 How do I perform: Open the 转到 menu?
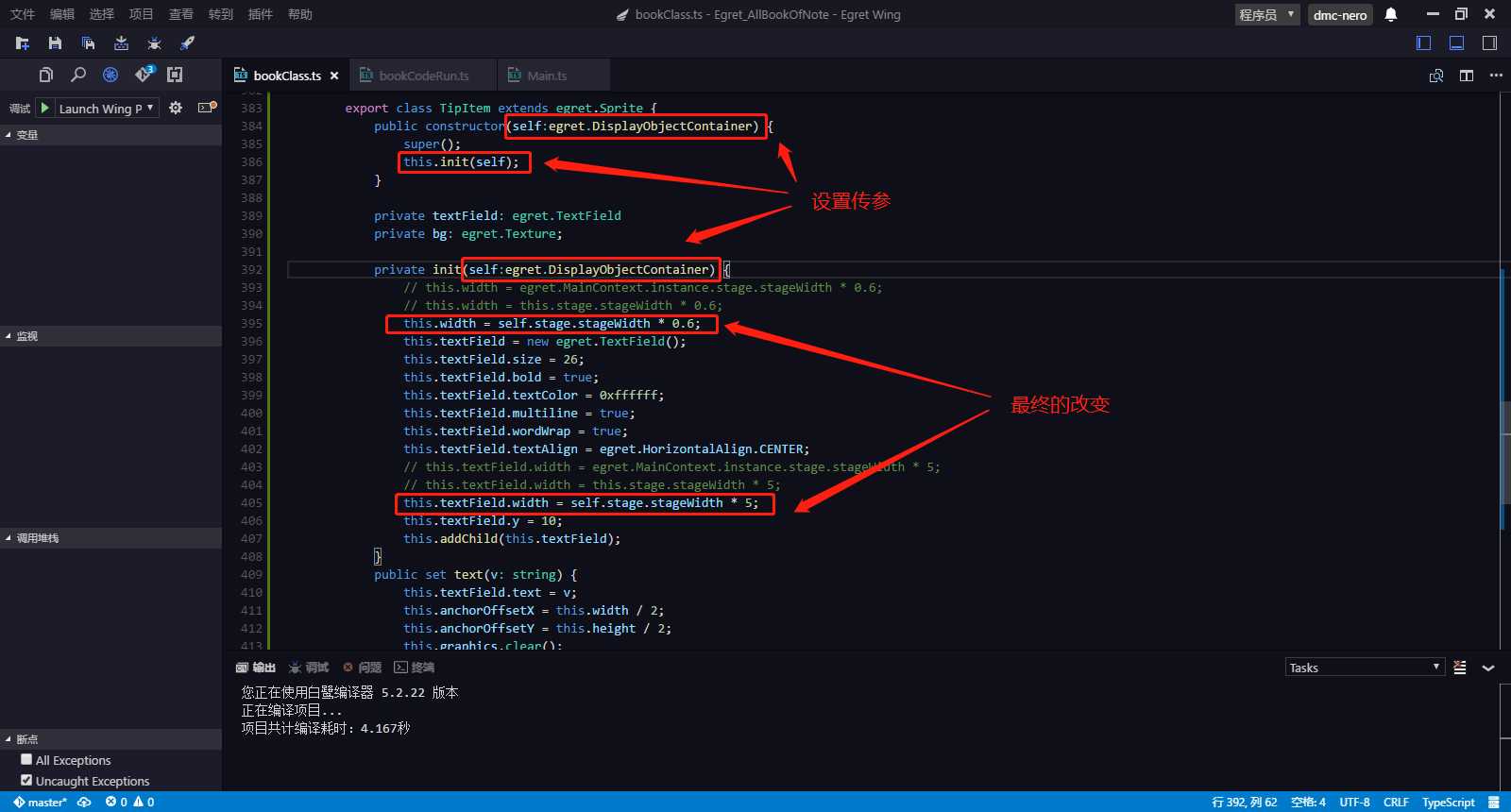click(221, 14)
